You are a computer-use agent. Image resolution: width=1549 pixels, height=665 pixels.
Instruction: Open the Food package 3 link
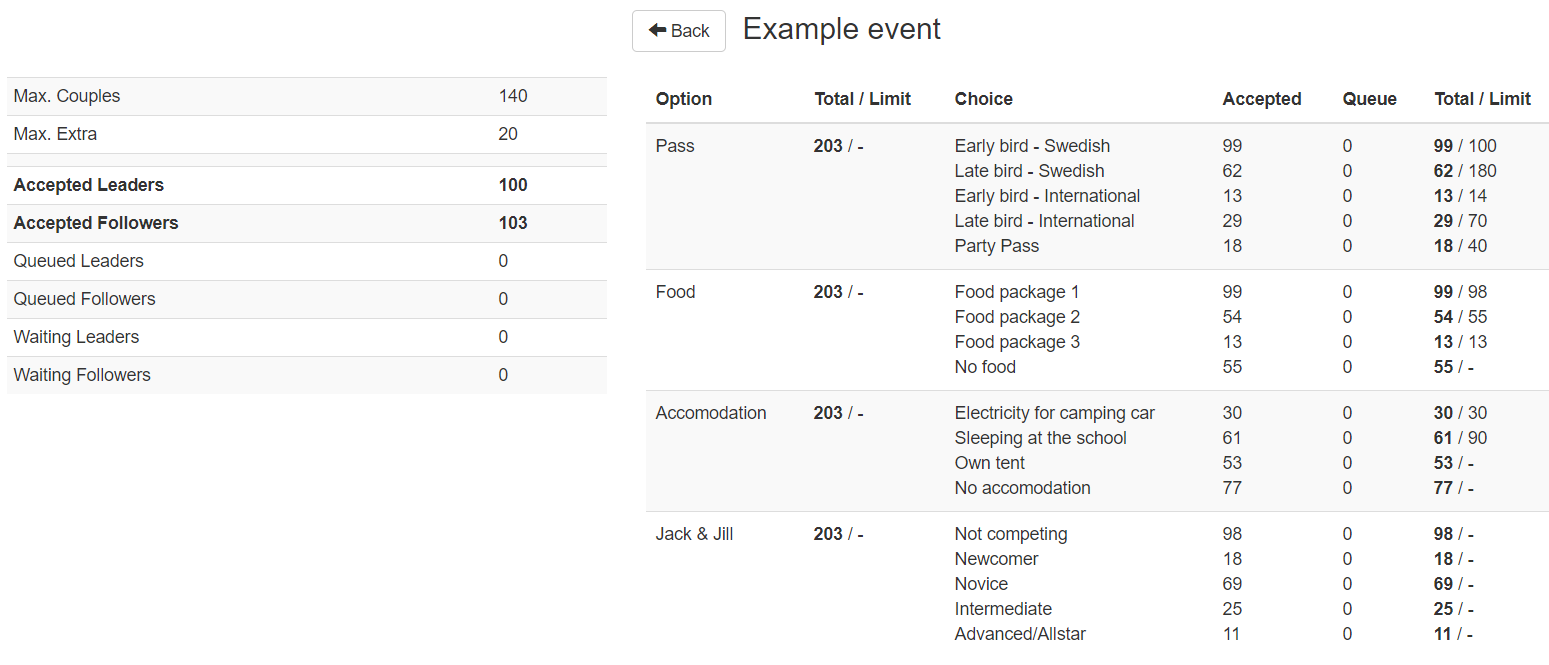[x=1017, y=342]
